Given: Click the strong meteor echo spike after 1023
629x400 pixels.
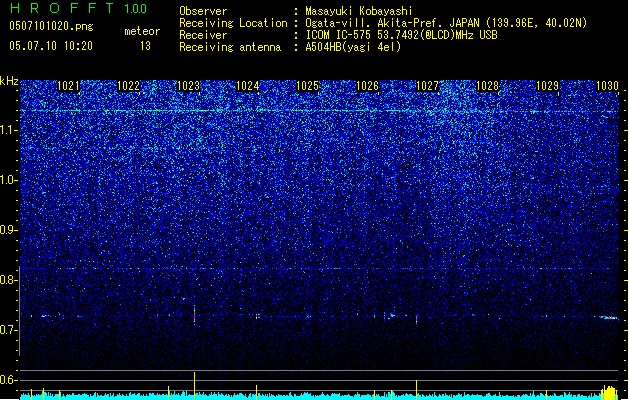Looking at the screenshot, I should click(x=195, y=315).
